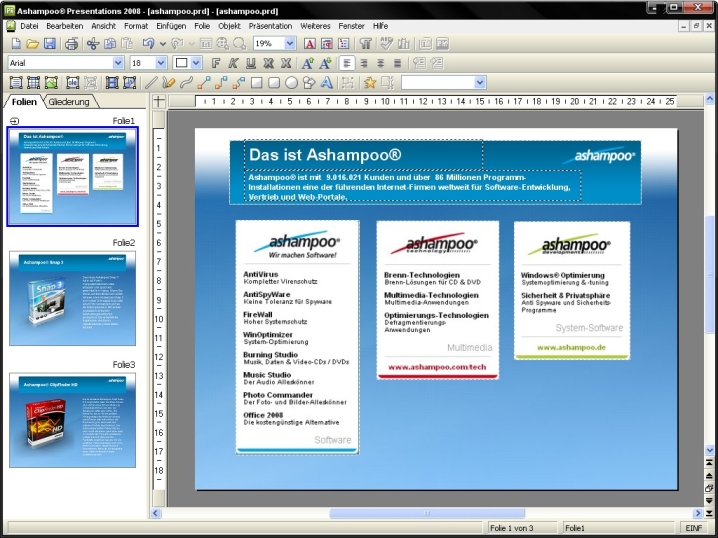Open the font size 18 dropdown
This screenshot has width=718, height=538.
click(161, 63)
